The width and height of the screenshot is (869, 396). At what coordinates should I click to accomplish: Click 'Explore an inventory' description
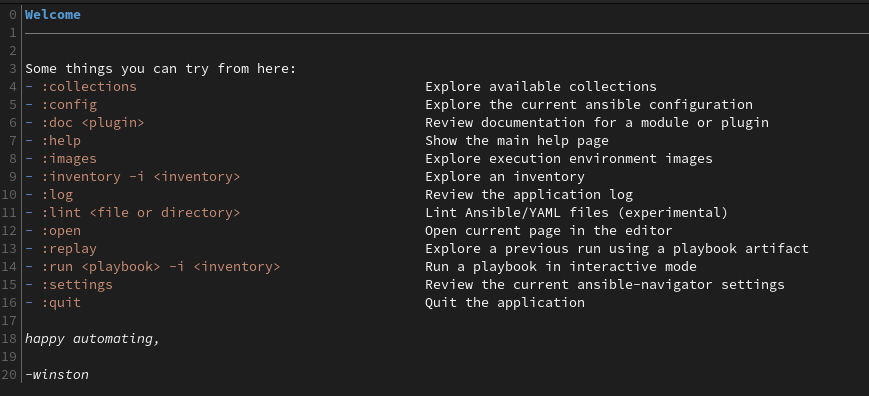tap(505, 177)
